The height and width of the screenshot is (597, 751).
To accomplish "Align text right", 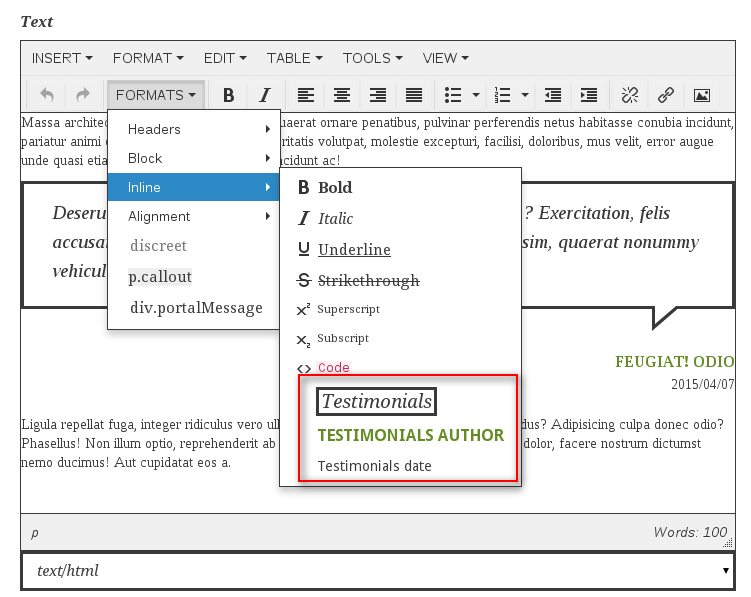I will pyautogui.click(x=377, y=95).
